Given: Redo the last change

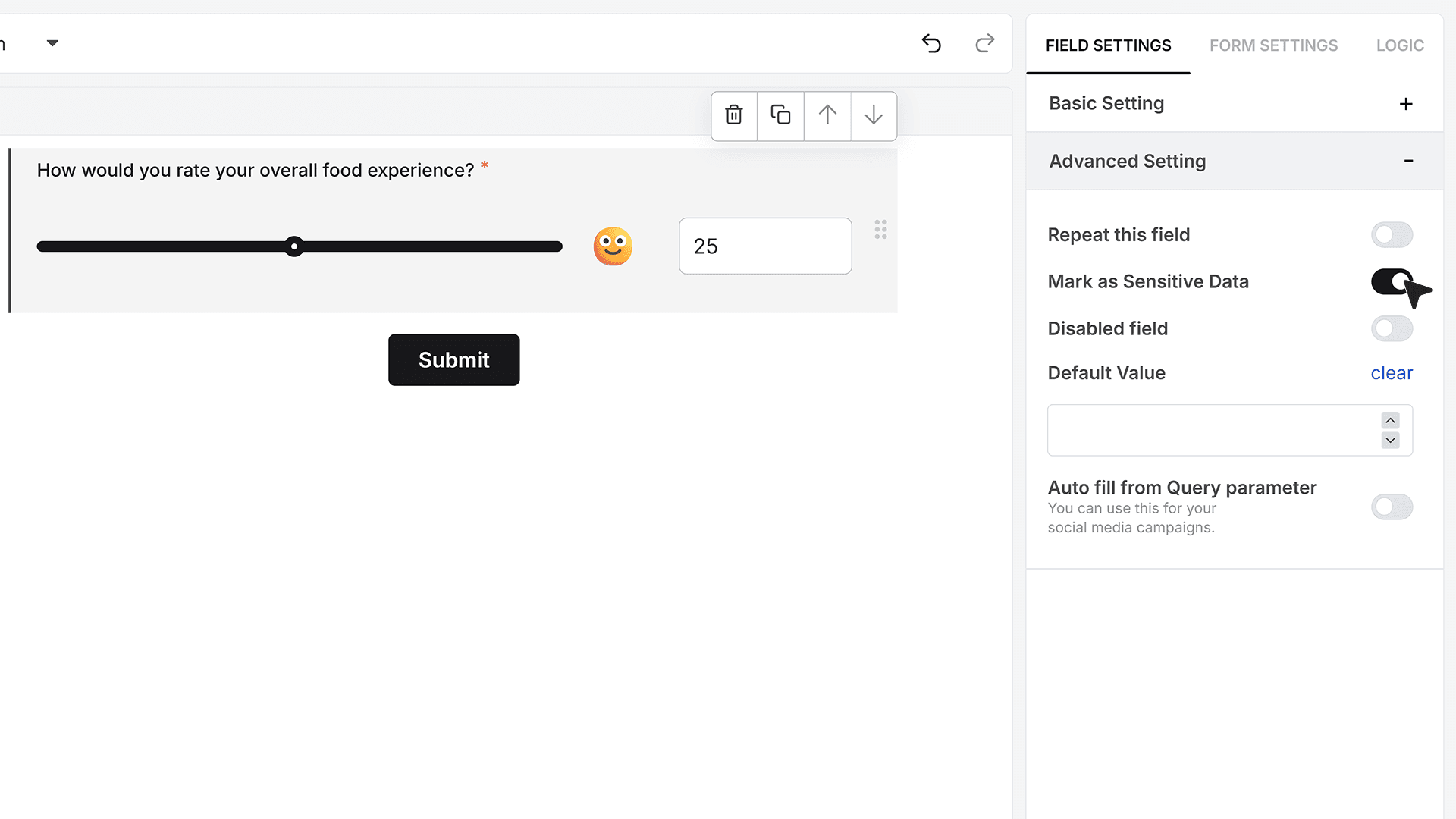Looking at the screenshot, I should [984, 43].
